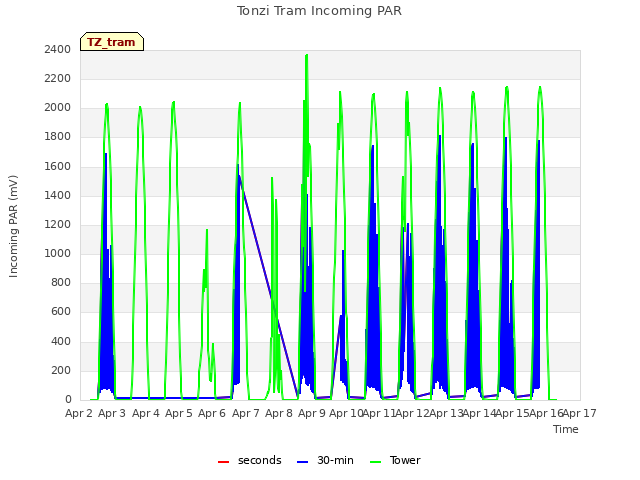Click the Apr 8 tick label
The width and height of the screenshot is (640, 480).
click(x=279, y=413)
